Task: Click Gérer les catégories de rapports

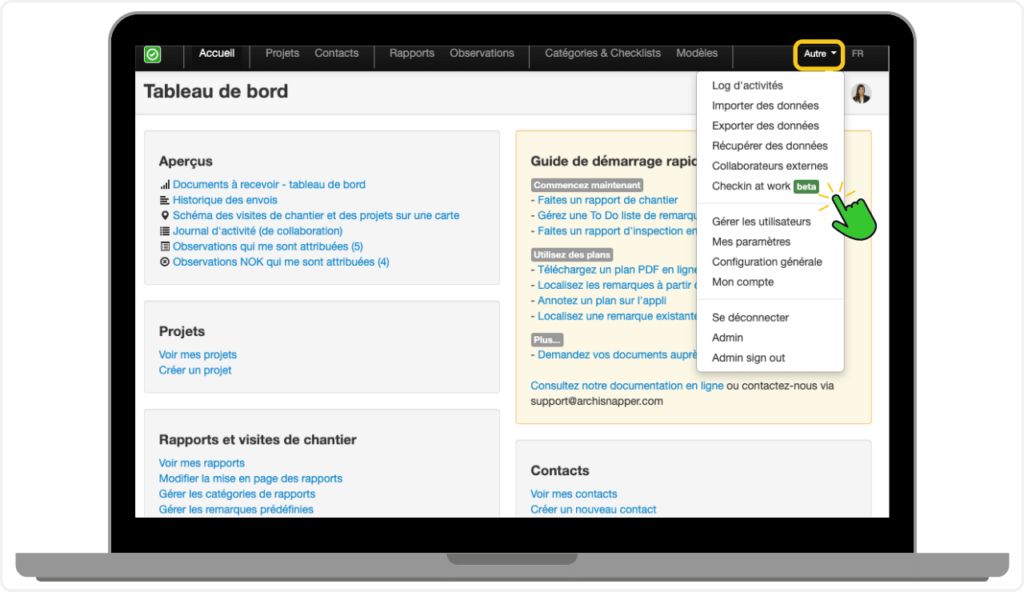Action: (x=236, y=494)
